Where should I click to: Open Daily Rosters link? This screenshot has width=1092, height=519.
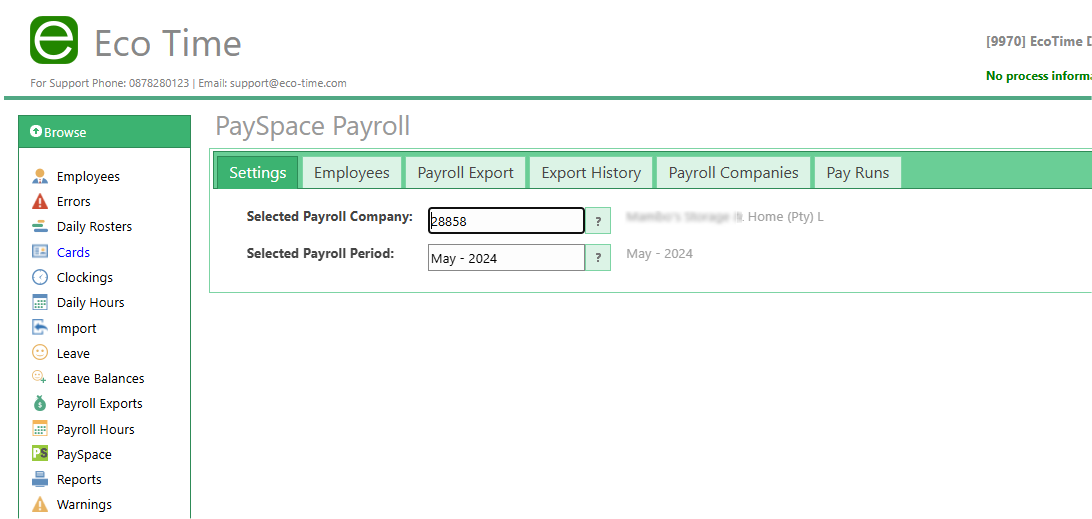pos(94,226)
